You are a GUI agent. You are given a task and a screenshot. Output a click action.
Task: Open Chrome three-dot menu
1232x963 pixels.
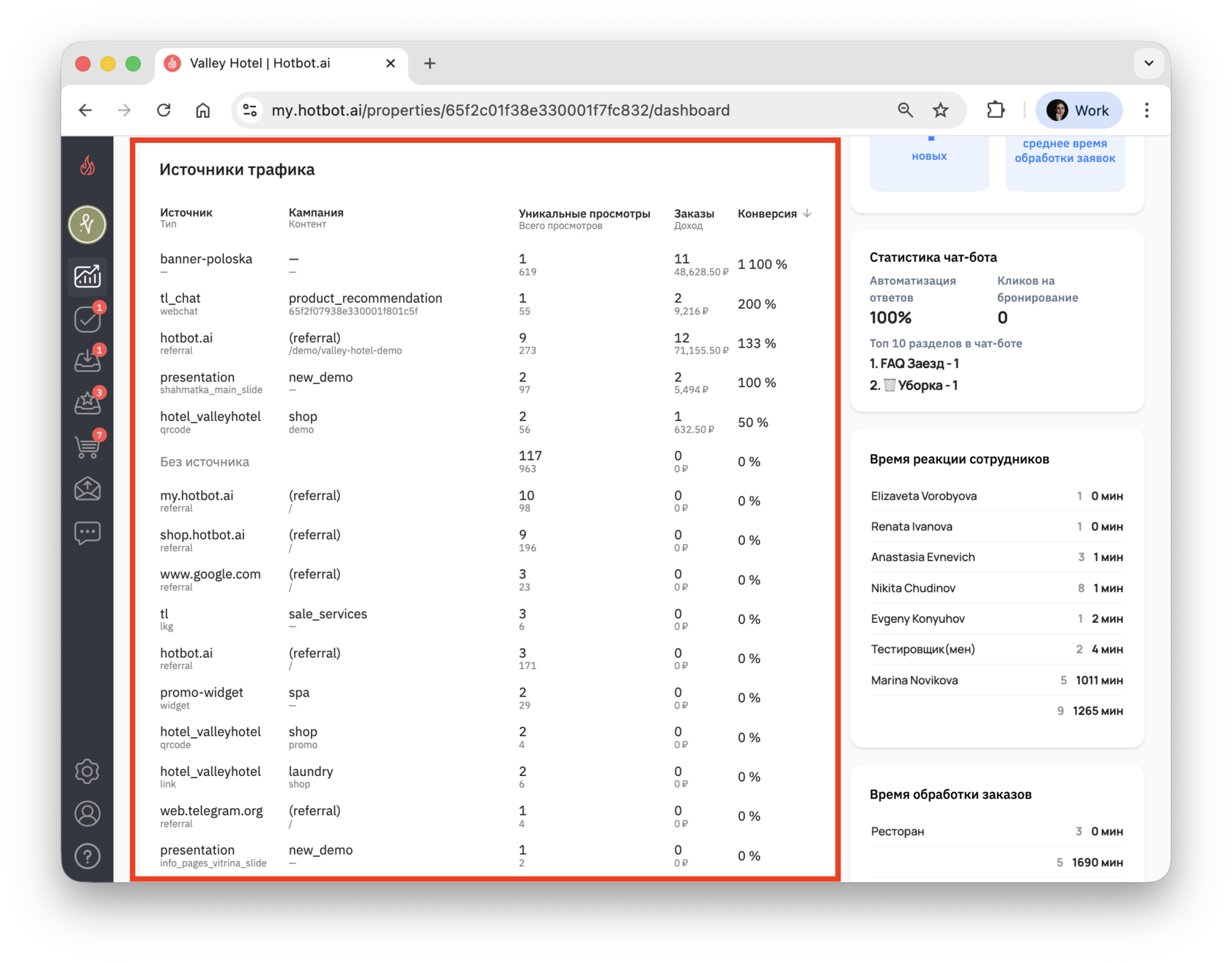point(1147,111)
